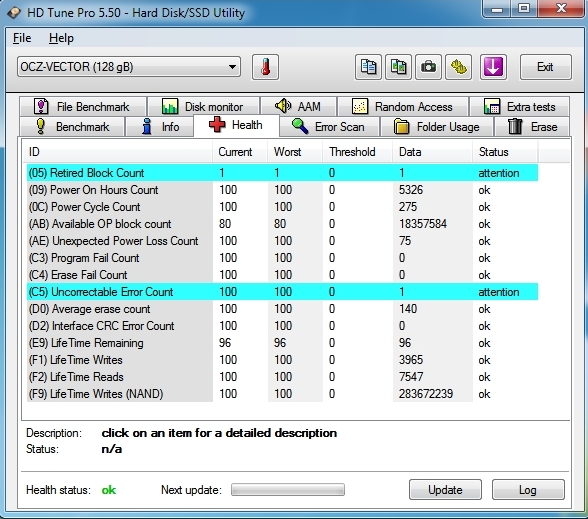Select the (F2) LifeTime Reads row
Image resolution: width=588 pixels, height=519 pixels.
tap(282, 377)
